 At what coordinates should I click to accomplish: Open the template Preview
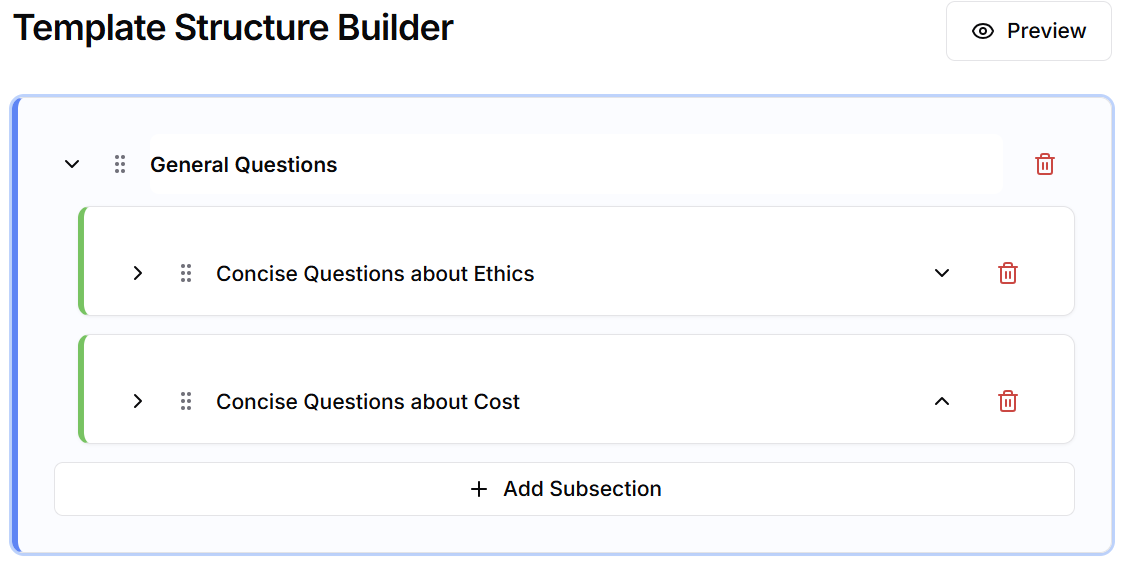(x=1028, y=31)
